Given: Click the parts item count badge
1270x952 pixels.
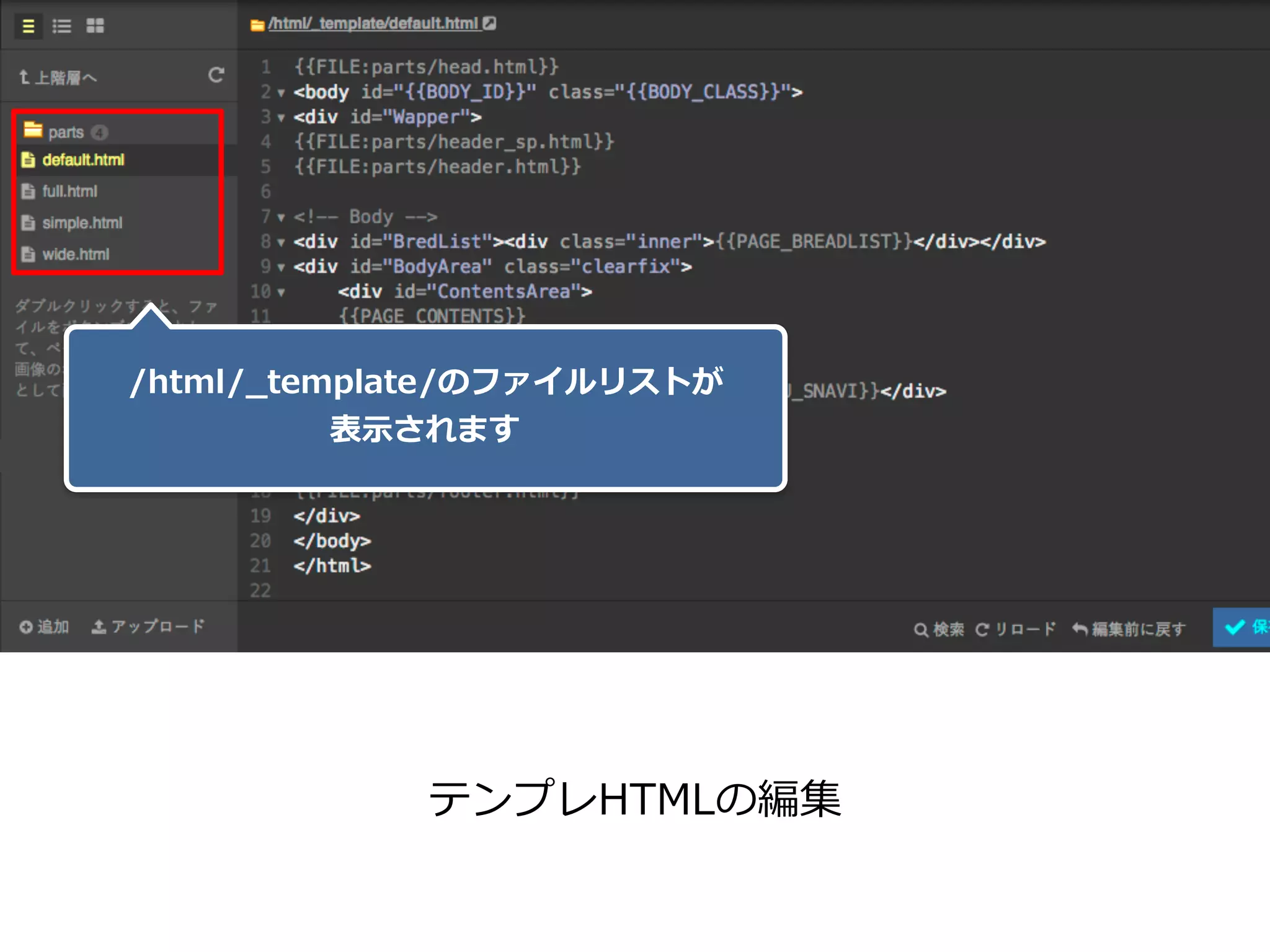Looking at the screenshot, I should [x=99, y=132].
